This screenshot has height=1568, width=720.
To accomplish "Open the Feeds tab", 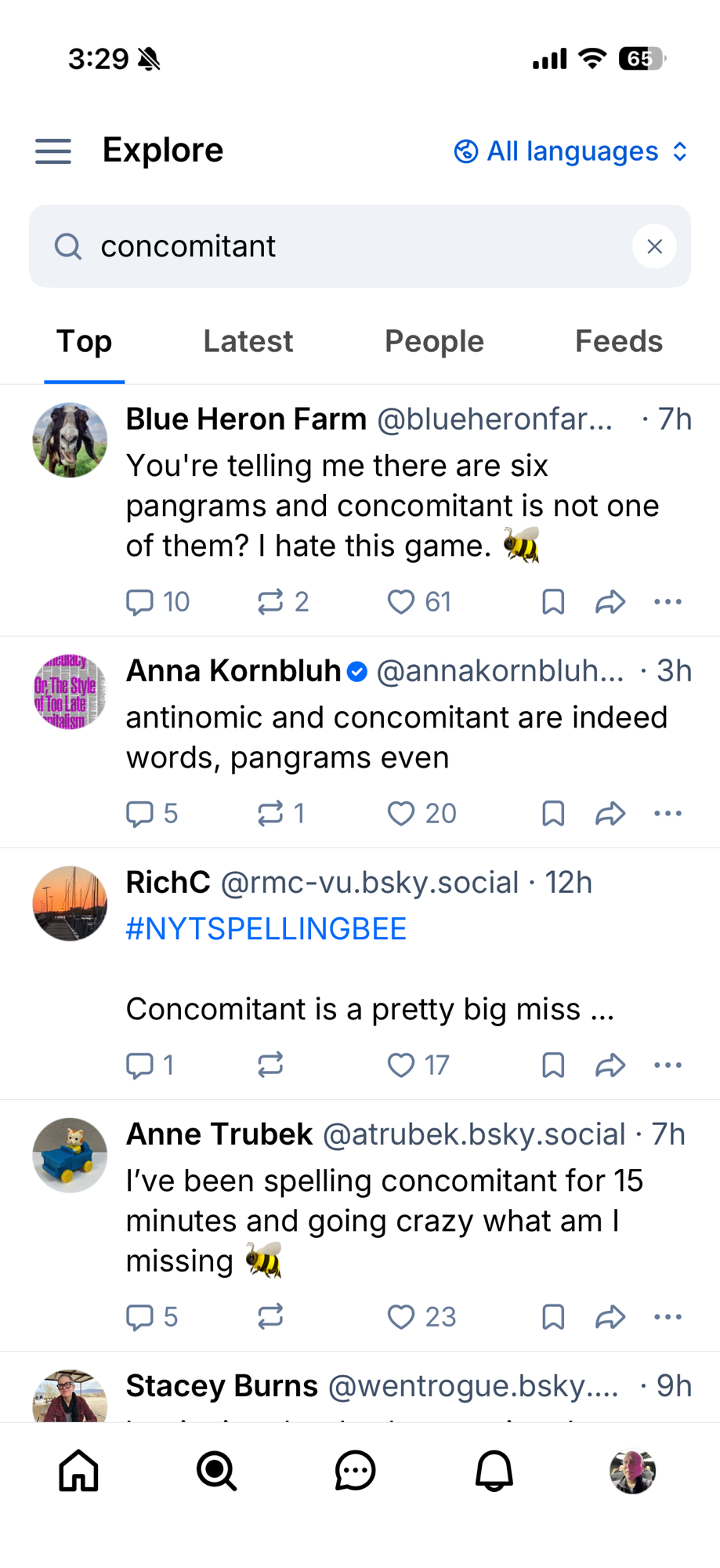I will [618, 342].
